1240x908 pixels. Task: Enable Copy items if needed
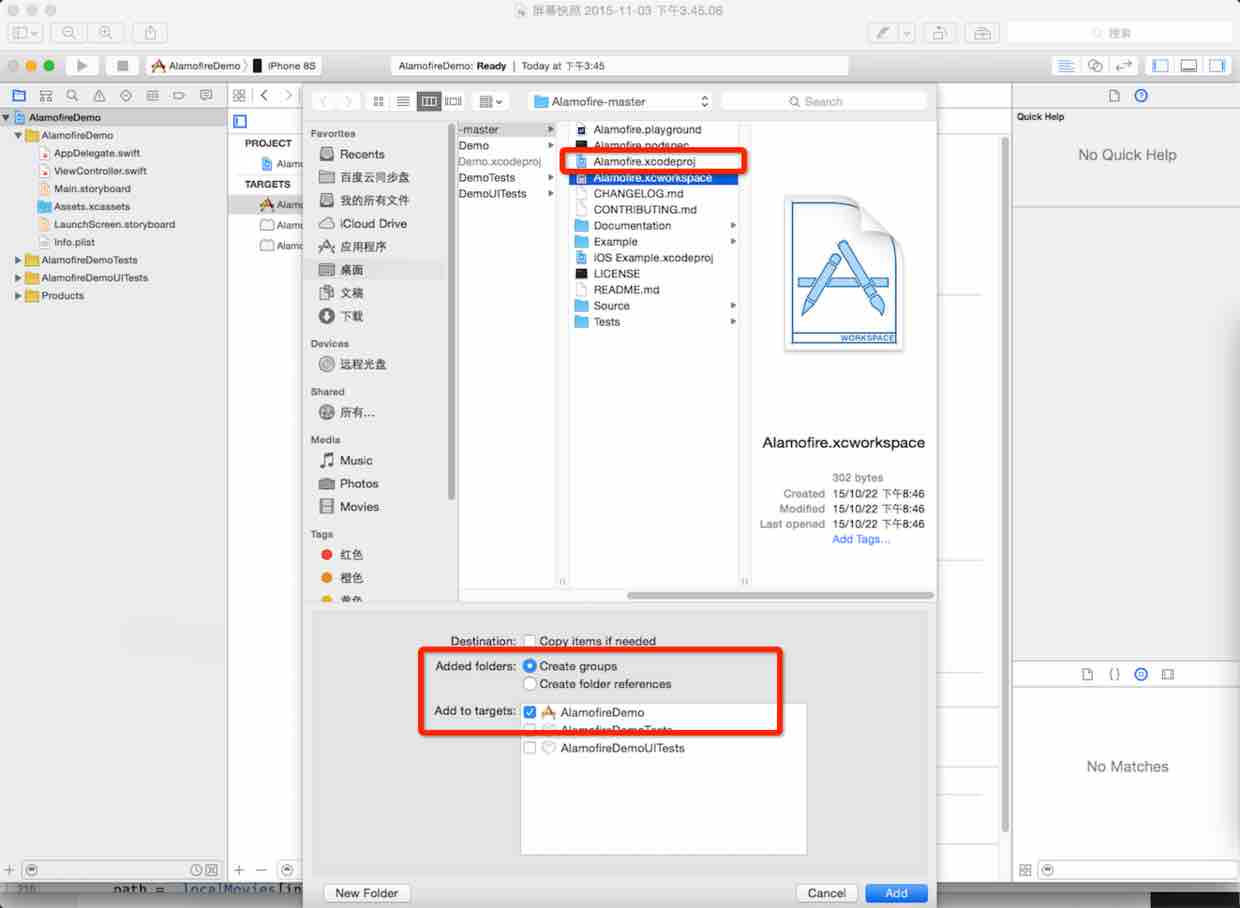[x=529, y=641]
